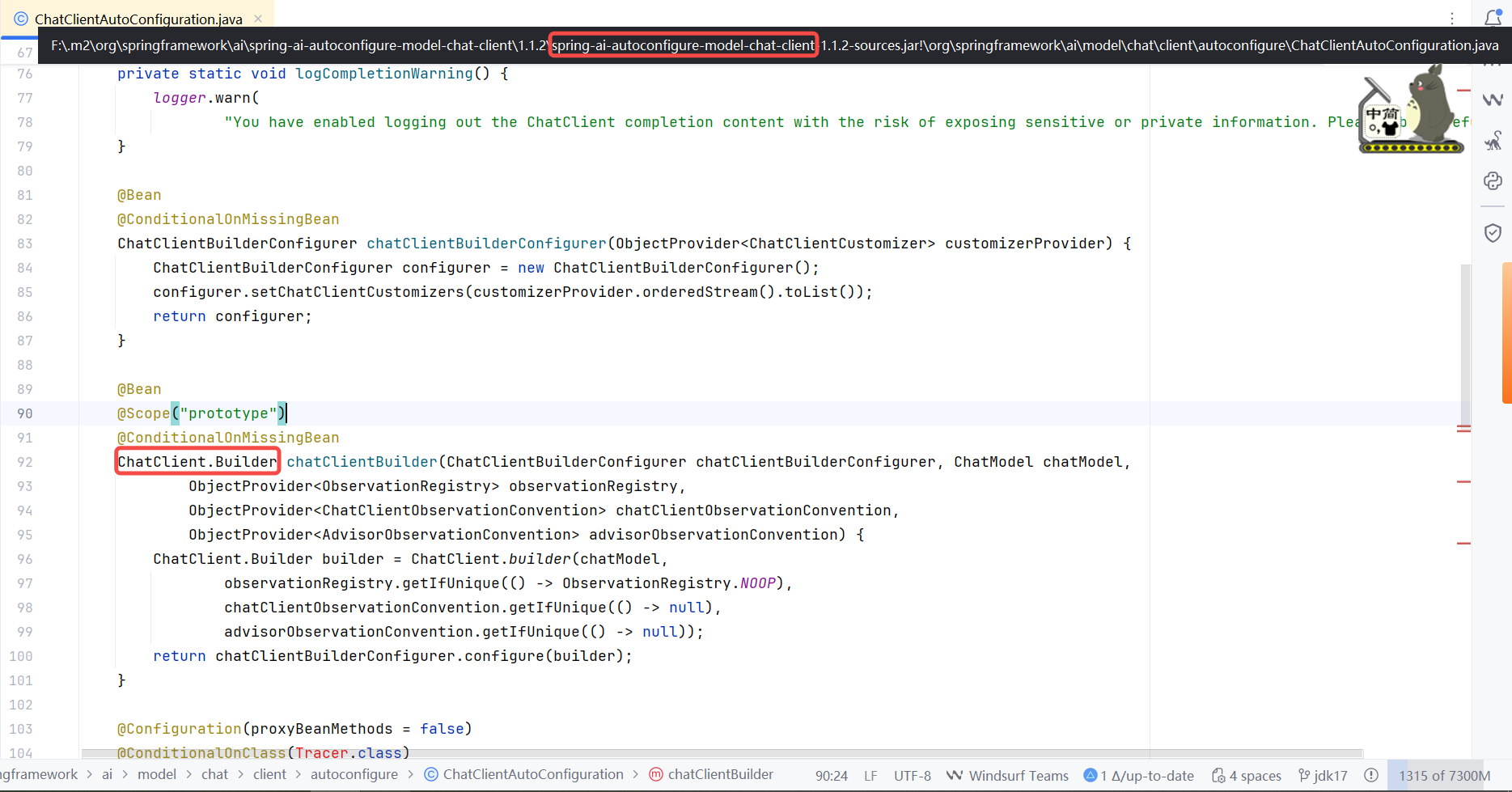The image size is (1512, 792).
Task: Open the Windsurf tool window in sidebar
Action: point(1493,100)
